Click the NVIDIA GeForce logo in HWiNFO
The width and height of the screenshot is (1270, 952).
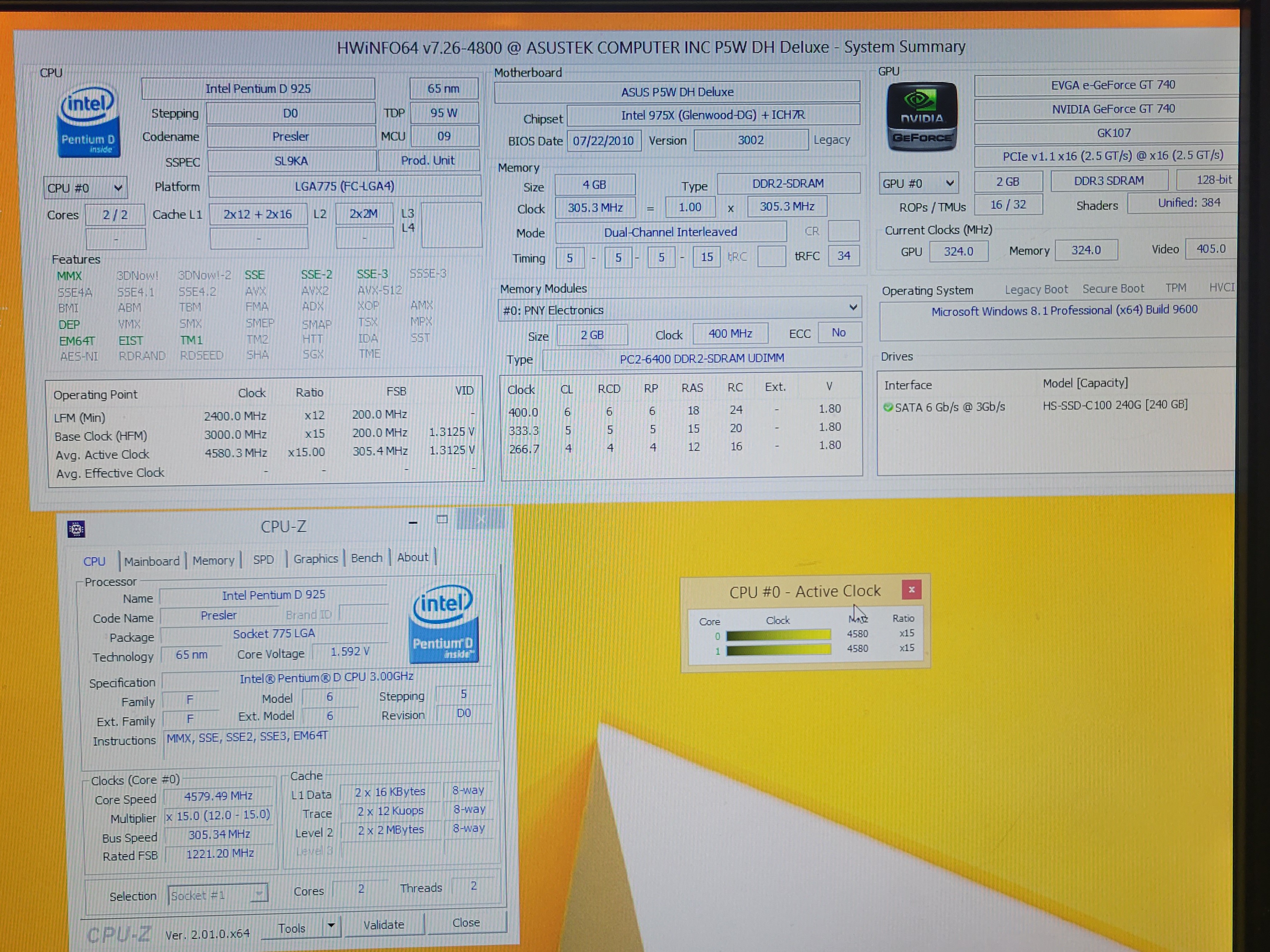[921, 117]
